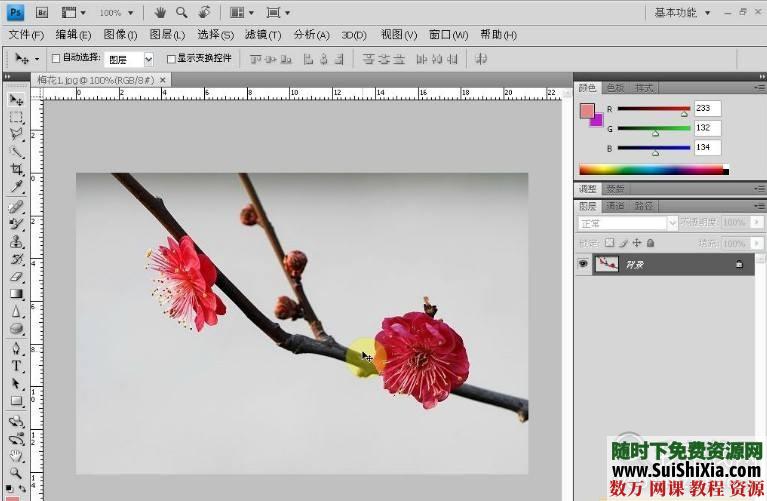Select the 3D Orbit camera tool
Viewport: 767px width, 501px height.
[16, 439]
